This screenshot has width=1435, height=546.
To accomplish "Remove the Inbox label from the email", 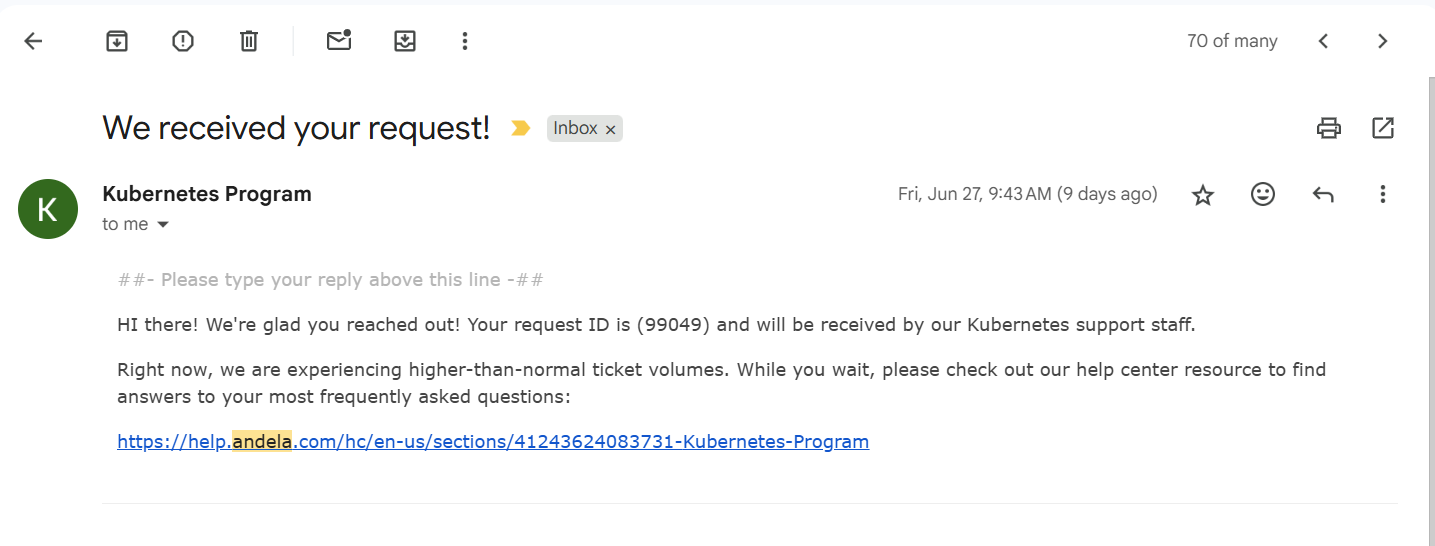I will point(610,130).
